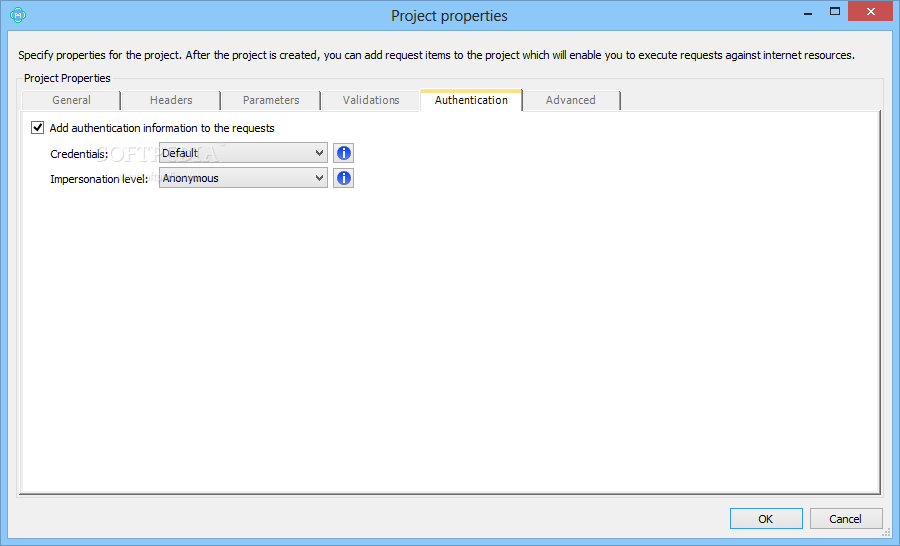The height and width of the screenshot is (546, 900).
Task: Switch to the General tab
Action: [x=71, y=100]
